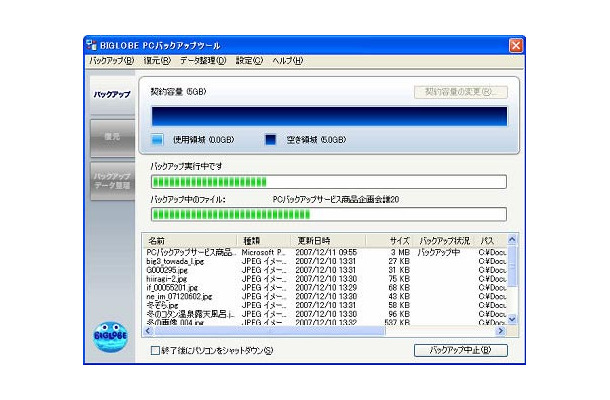The width and height of the screenshot is (610, 400).
Task: Click the BIGLOBE mascot logo icon
Action: [x=110, y=337]
